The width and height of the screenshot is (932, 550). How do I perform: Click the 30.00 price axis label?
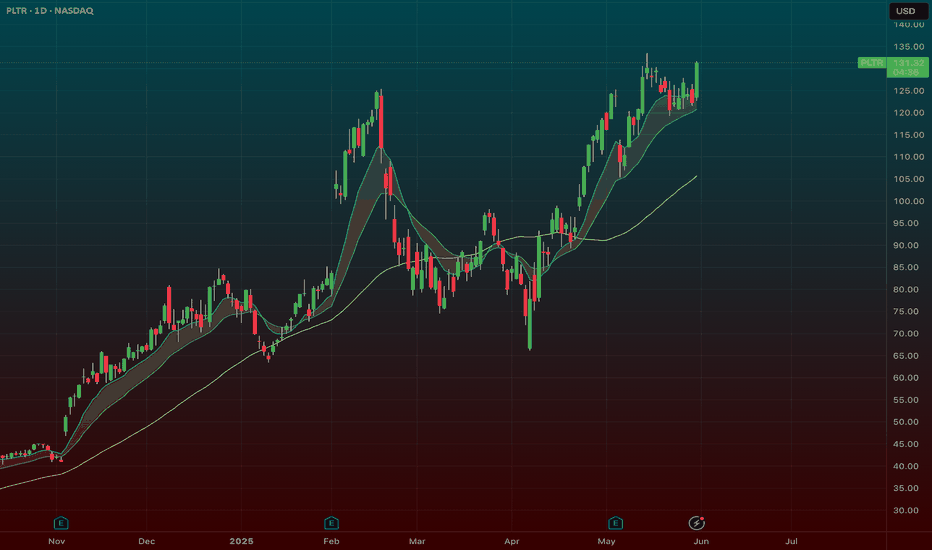coord(906,510)
